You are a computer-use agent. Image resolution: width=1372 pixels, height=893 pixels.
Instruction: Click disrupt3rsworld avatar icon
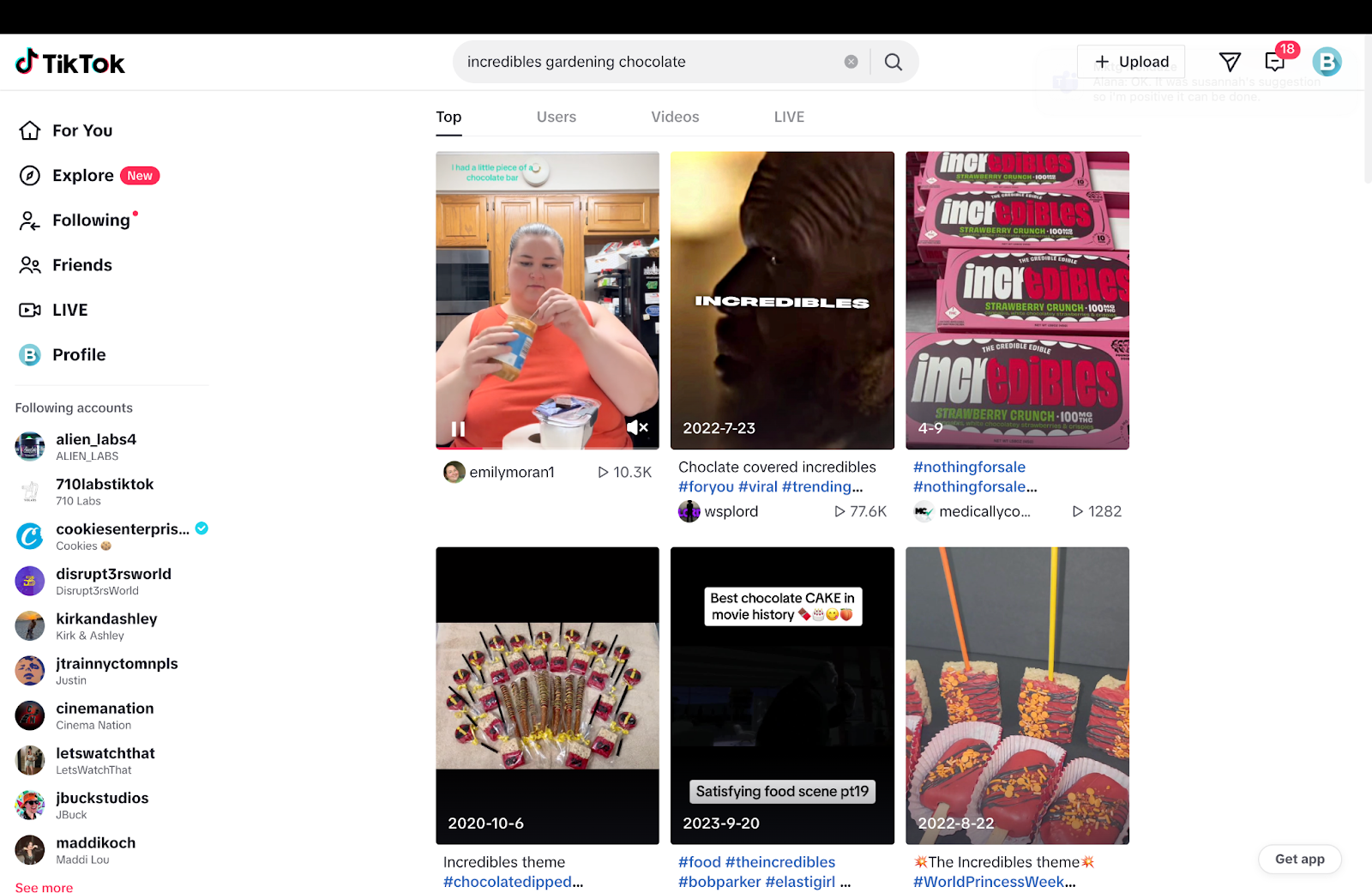click(30, 581)
